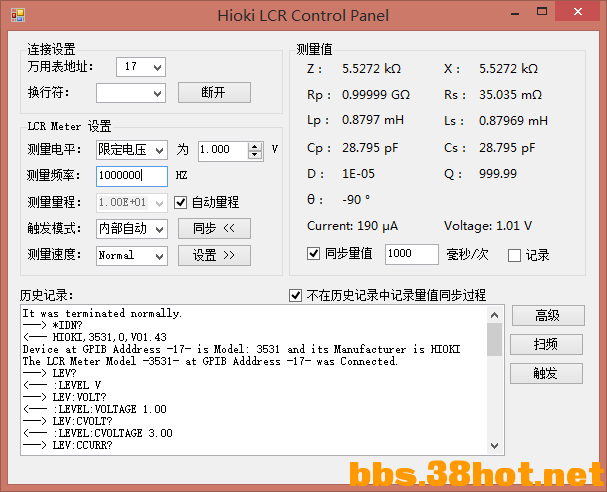Click log line ':LEVEL:CVOLTAGE 3.00'
The image size is (607, 492).
point(115,433)
